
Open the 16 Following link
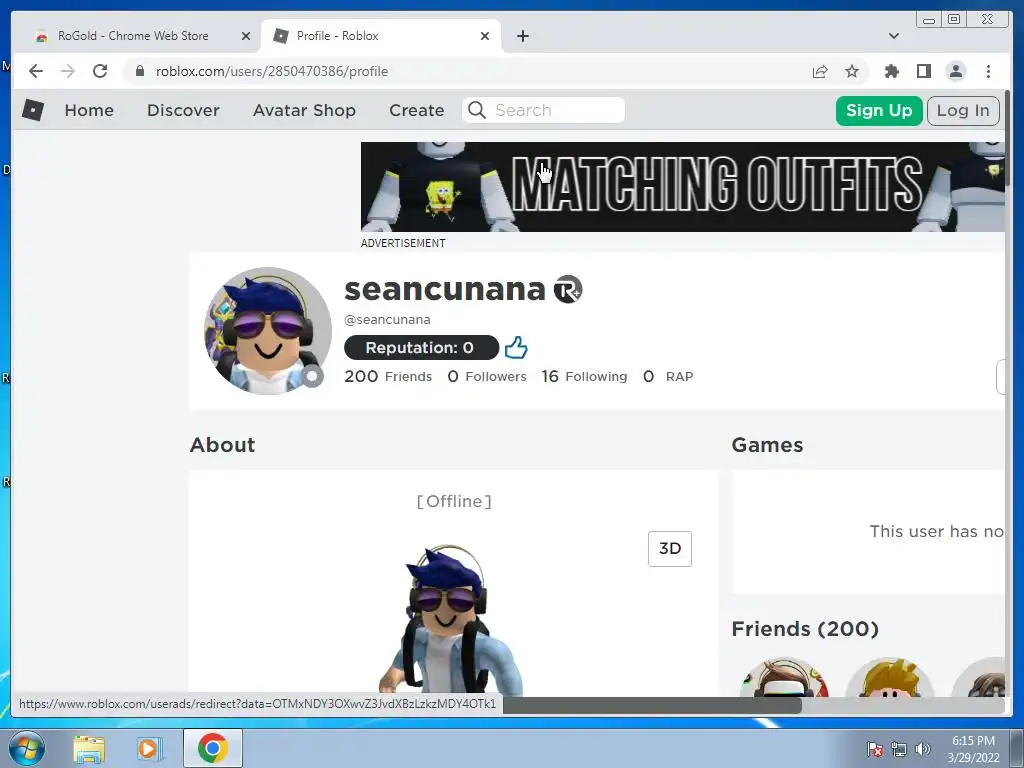(x=584, y=376)
